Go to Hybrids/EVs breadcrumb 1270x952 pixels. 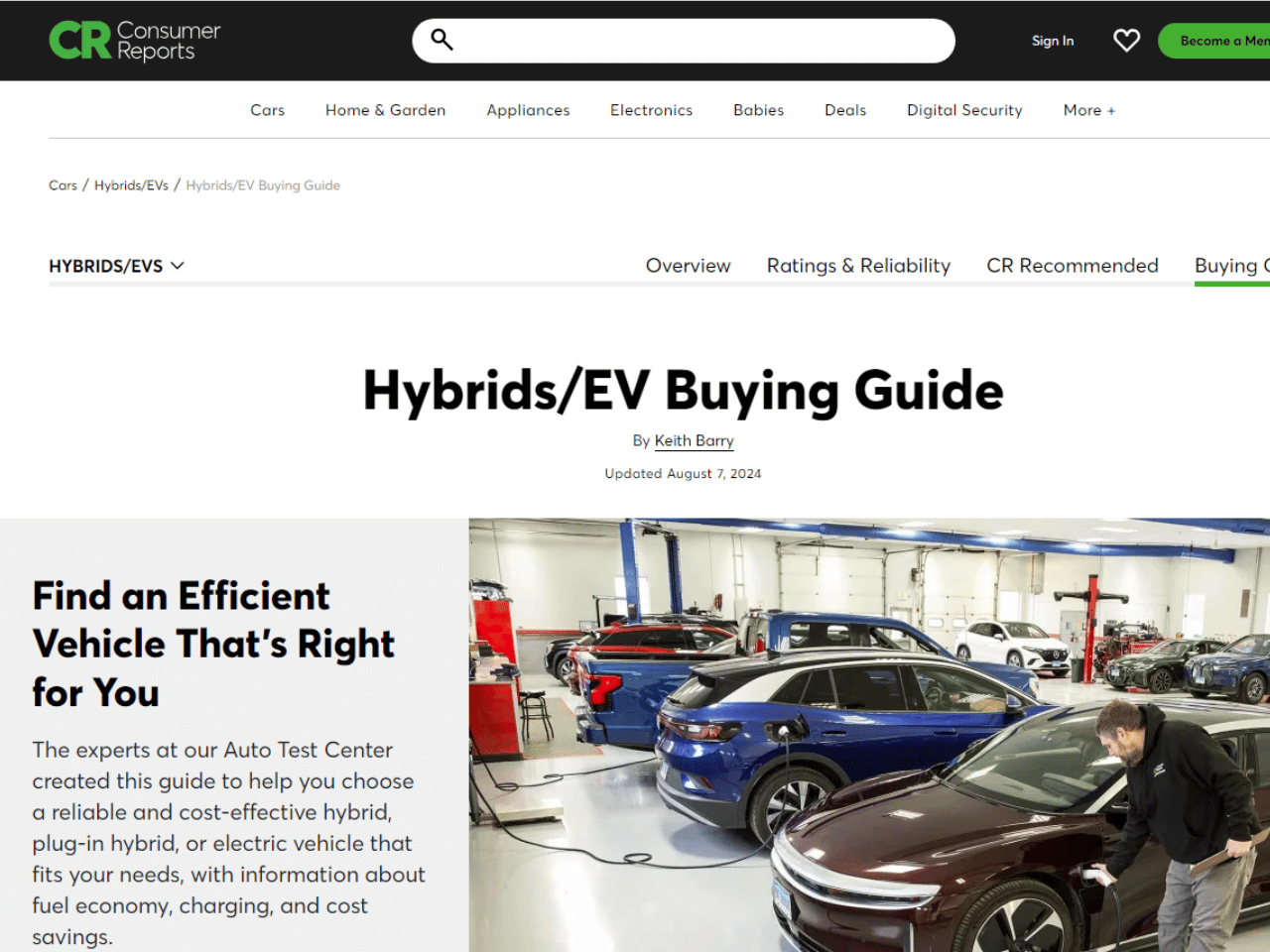[131, 185]
